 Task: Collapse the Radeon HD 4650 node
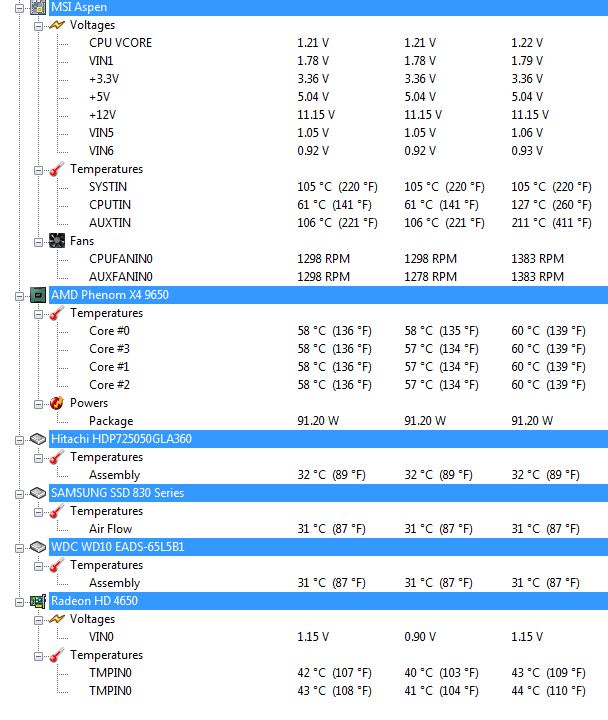[x=19, y=602]
